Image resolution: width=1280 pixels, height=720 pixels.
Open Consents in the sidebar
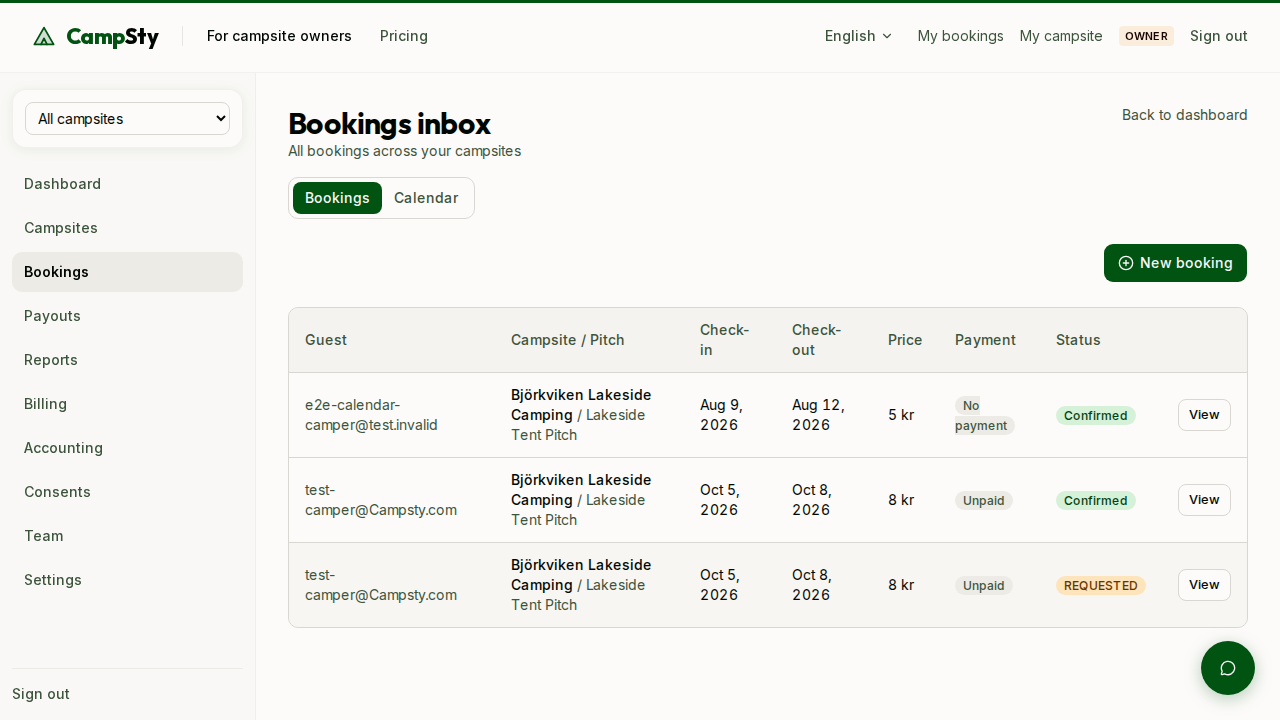click(127, 492)
